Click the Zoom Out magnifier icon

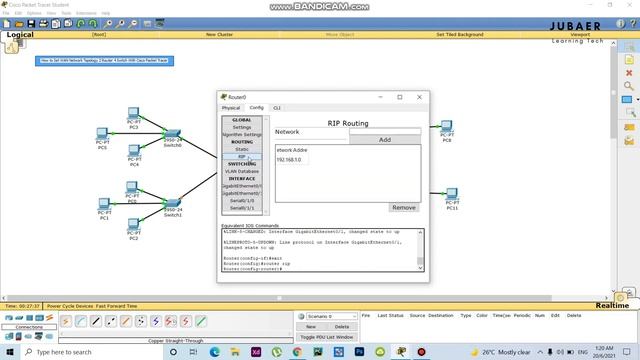point(133,24)
